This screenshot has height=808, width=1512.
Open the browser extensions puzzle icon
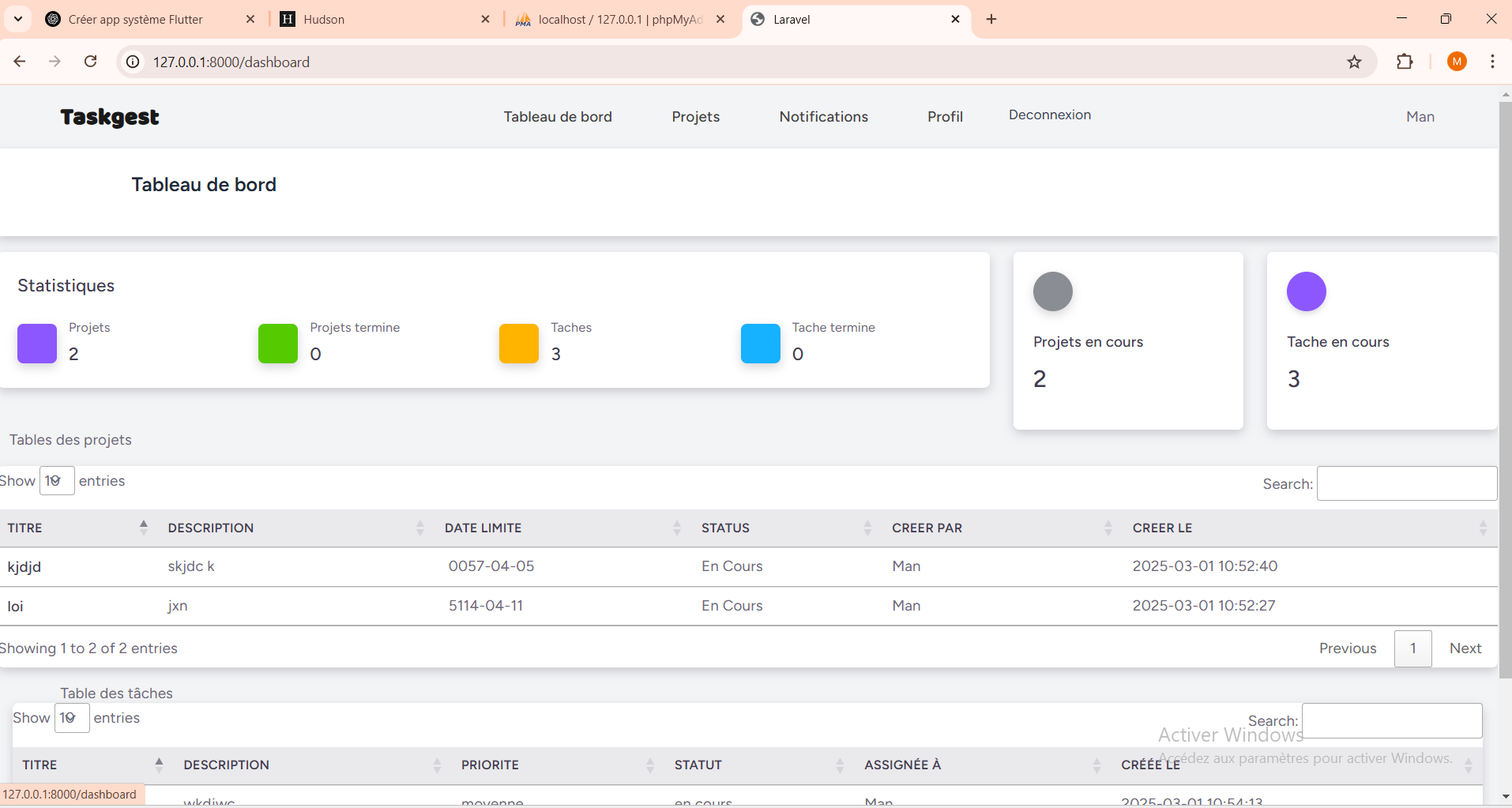click(1405, 62)
